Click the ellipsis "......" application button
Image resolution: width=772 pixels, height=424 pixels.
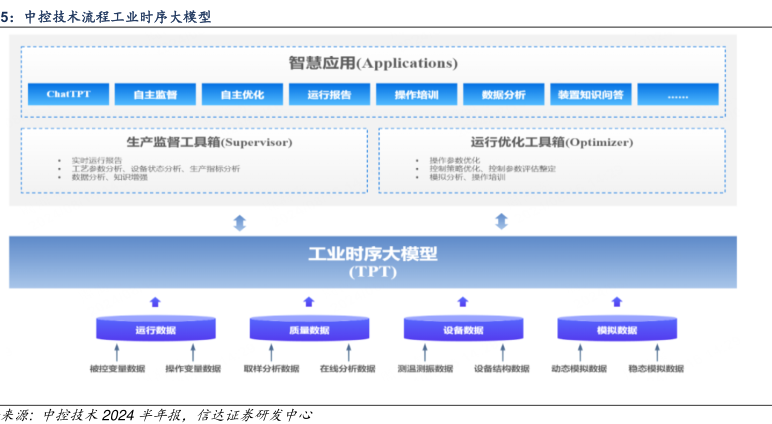click(677, 95)
